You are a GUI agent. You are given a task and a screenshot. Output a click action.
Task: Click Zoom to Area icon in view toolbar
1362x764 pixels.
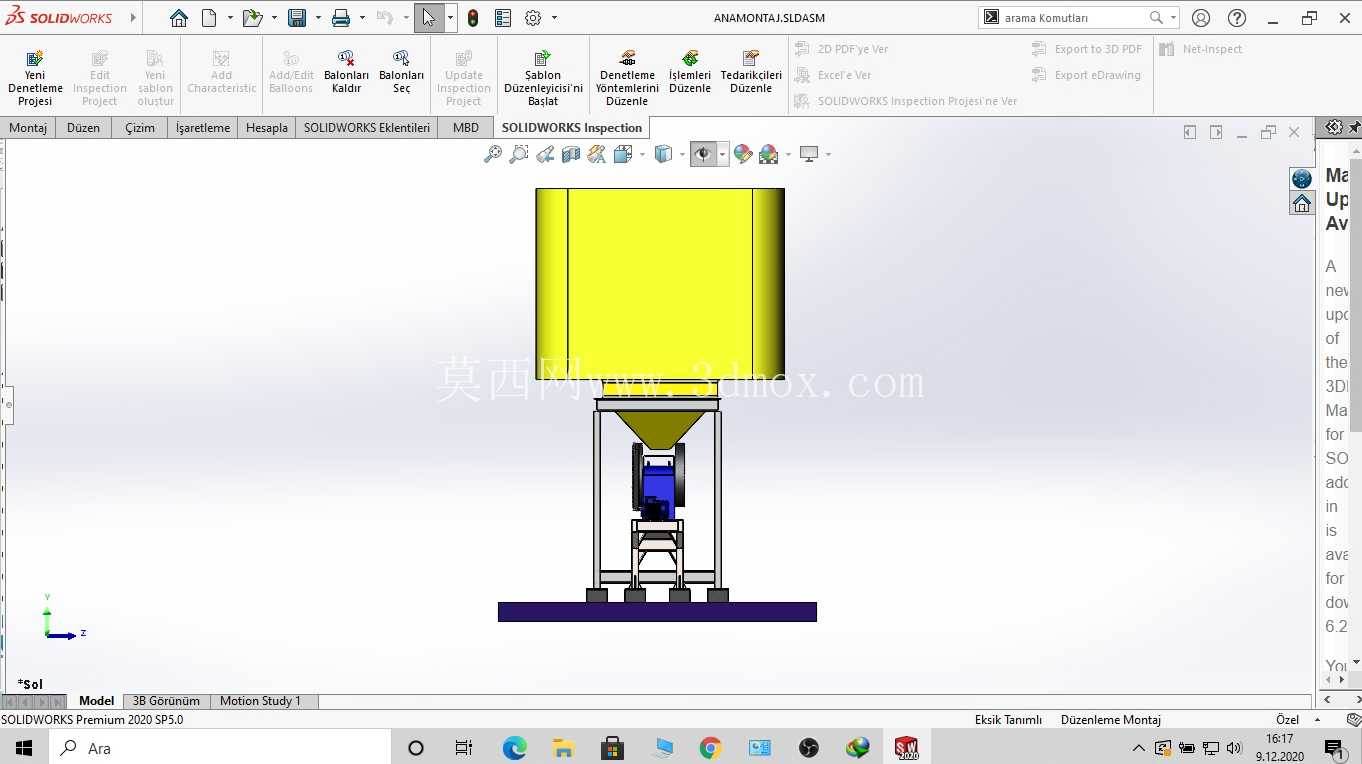519,154
